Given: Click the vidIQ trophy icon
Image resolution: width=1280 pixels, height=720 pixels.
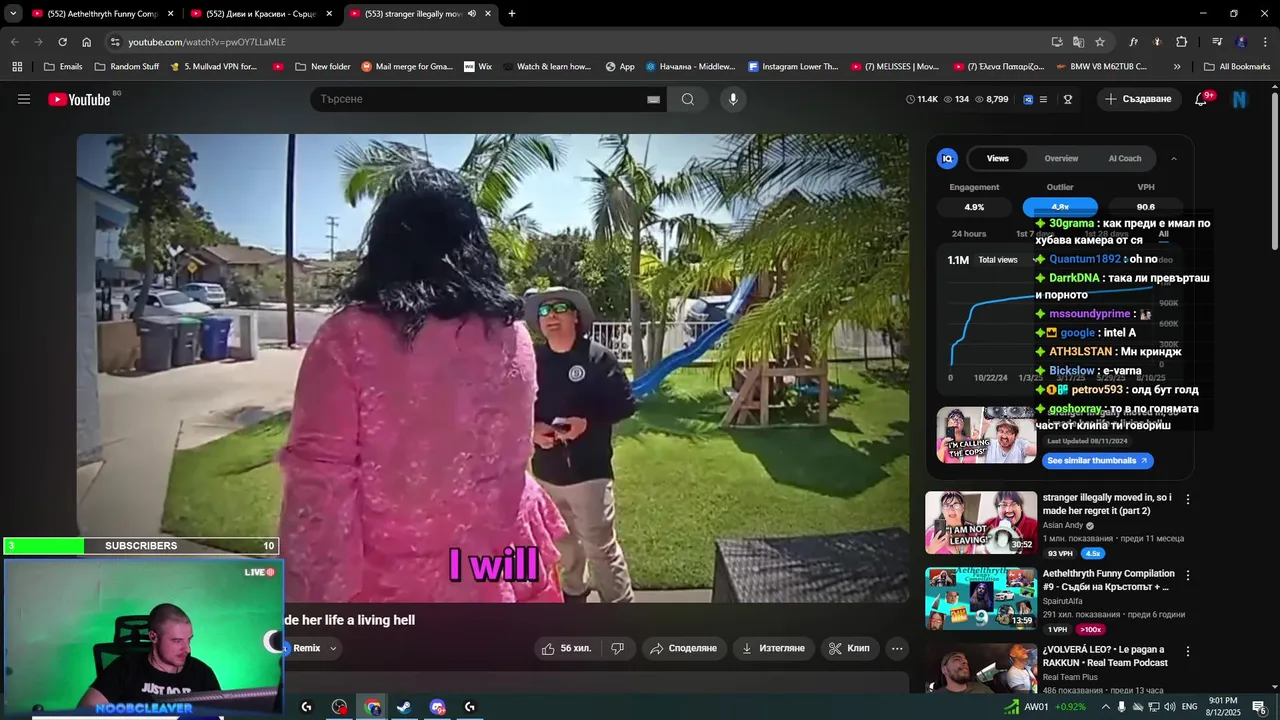Looking at the screenshot, I should coord(1068,99).
